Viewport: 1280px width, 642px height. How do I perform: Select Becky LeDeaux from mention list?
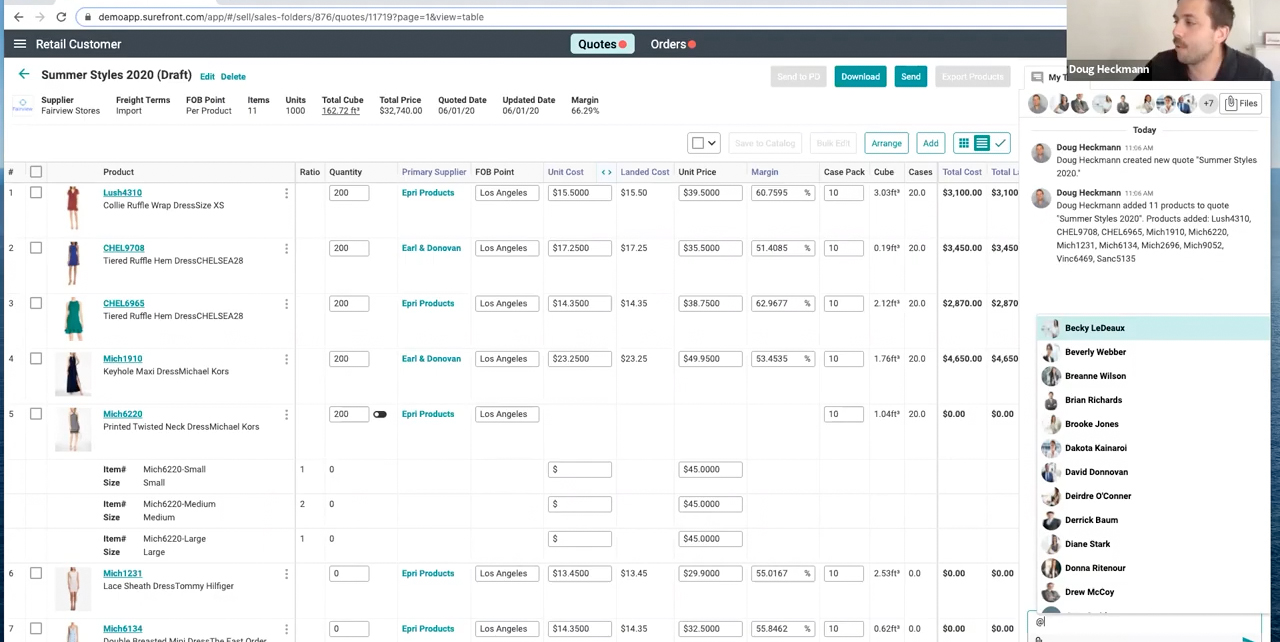(1094, 328)
